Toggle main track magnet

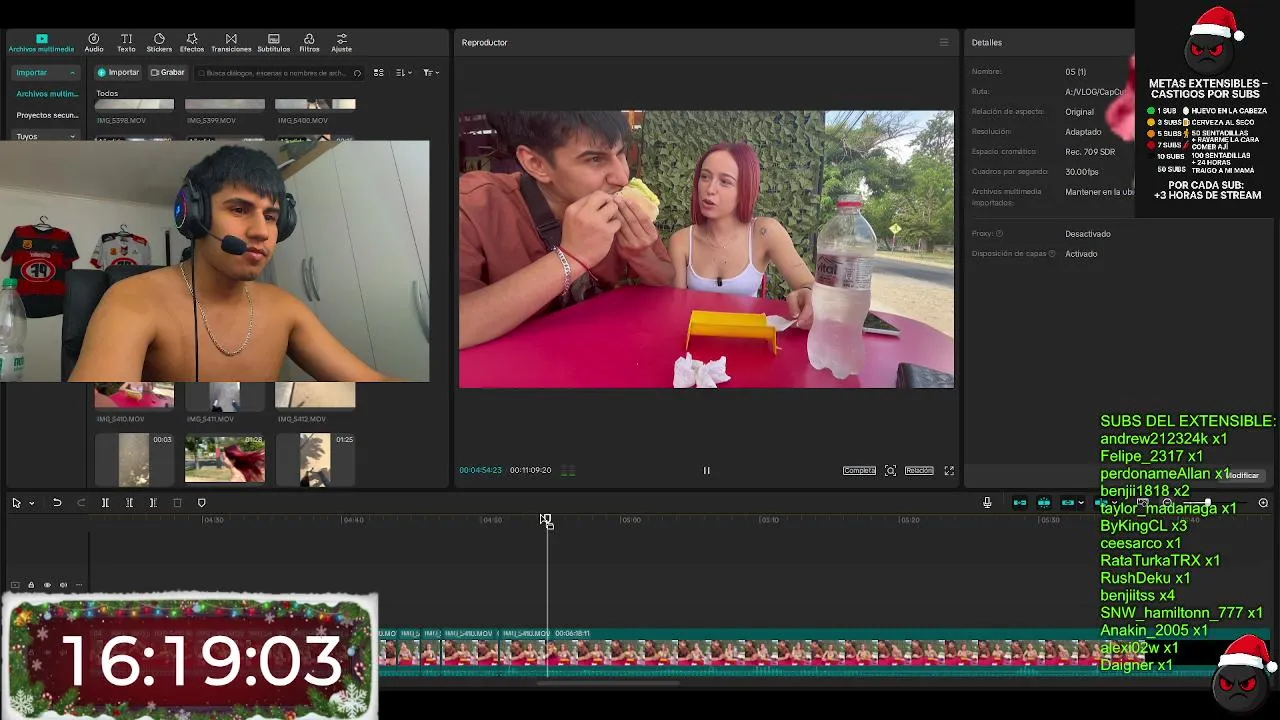click(x=1020, y=503)
